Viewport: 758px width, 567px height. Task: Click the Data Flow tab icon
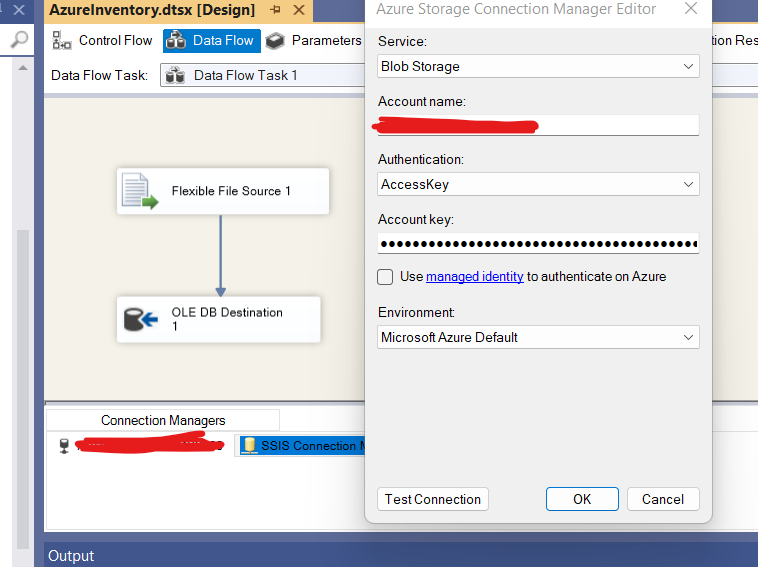pos(176,41)
